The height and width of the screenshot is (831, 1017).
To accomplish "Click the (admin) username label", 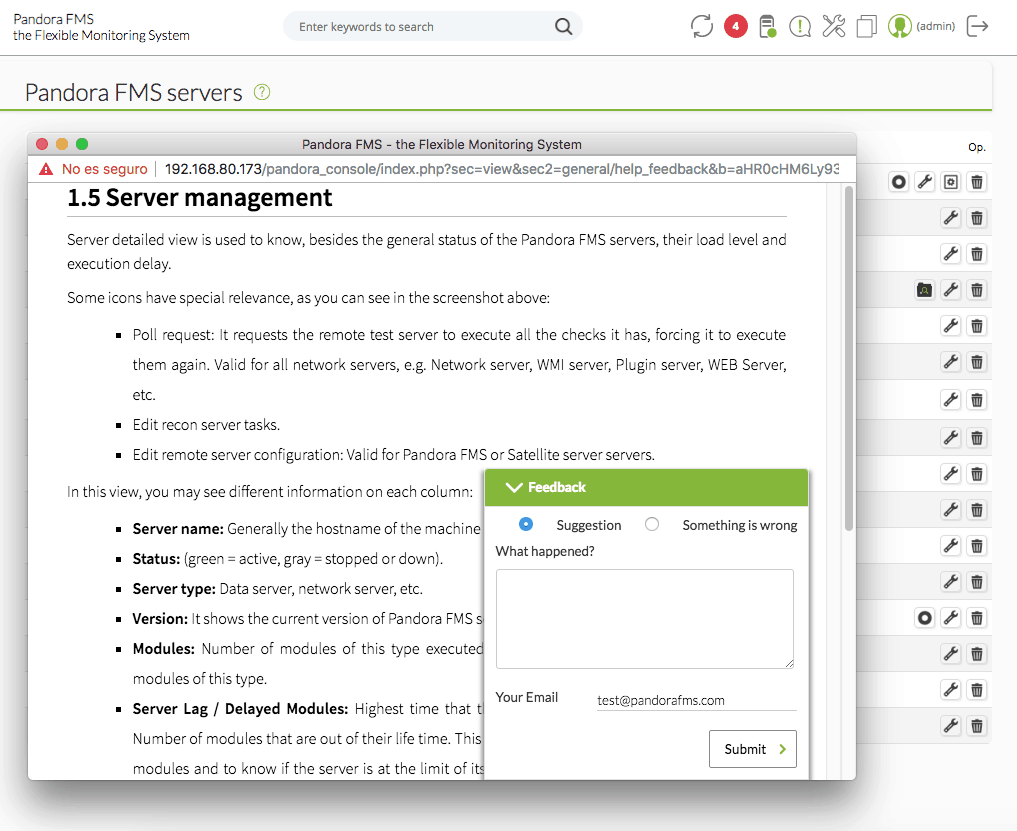I will pyautogui.click(x=935, y=27).
